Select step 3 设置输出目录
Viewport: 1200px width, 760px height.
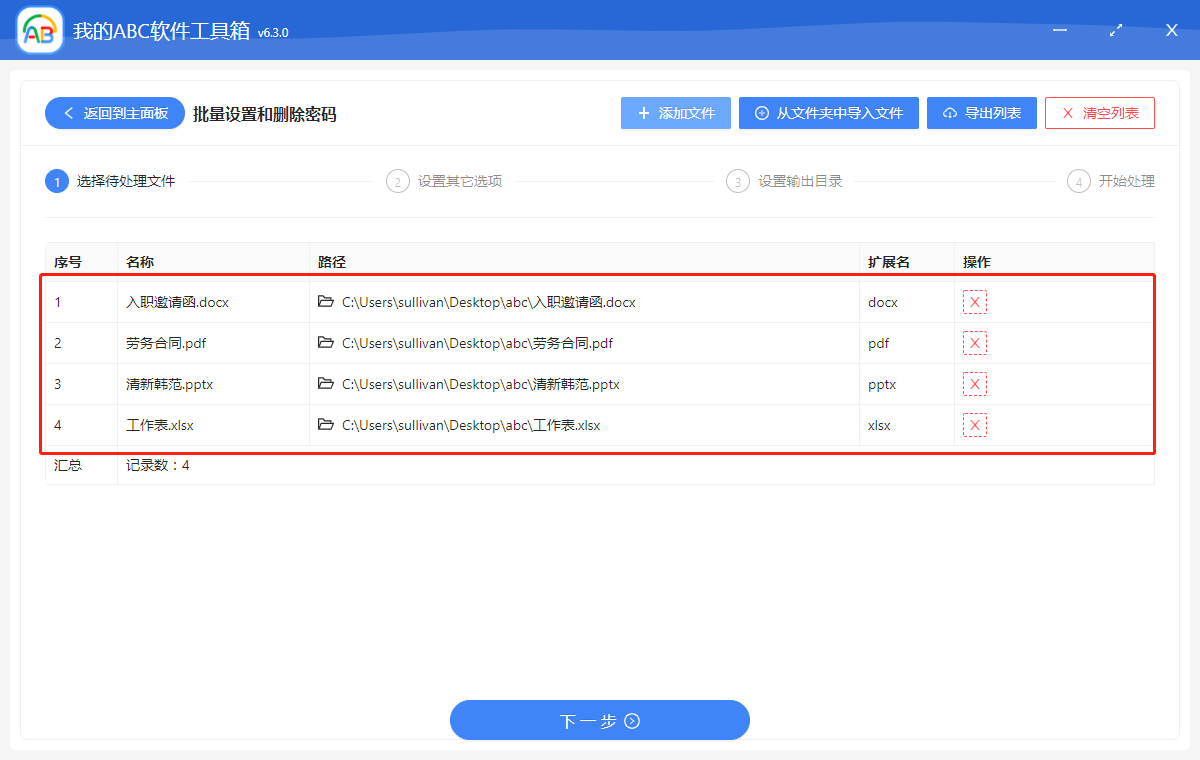click(784, 181)
